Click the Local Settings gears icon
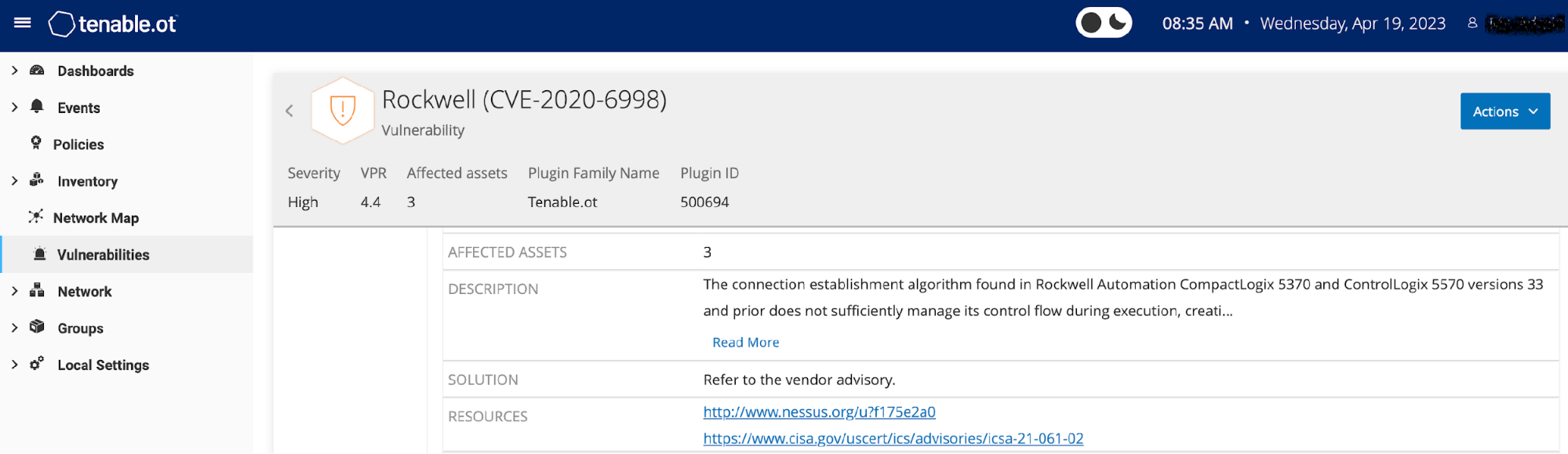The image size is (1568, 454). 37,364
